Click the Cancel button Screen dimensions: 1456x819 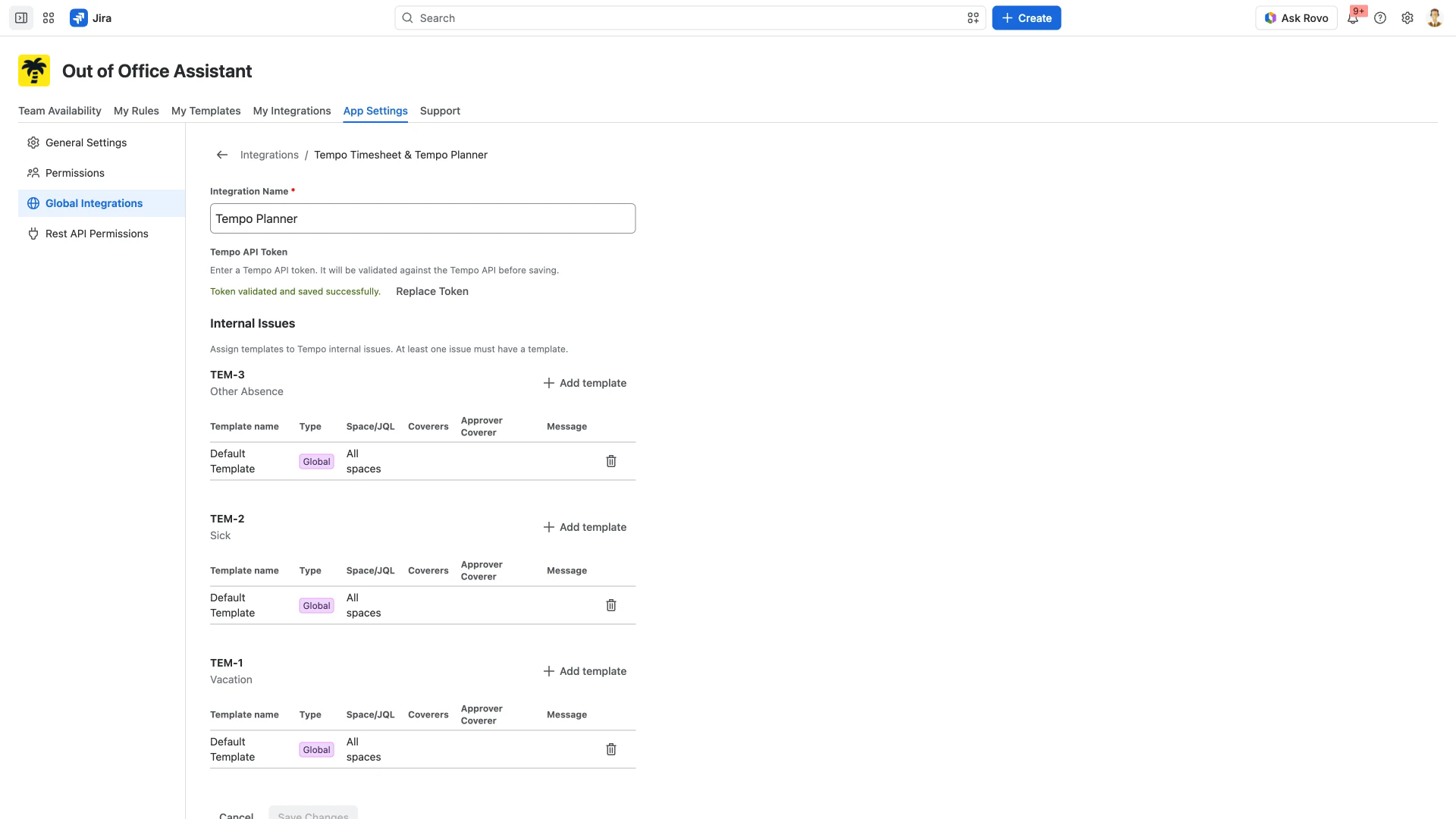point(236,815)
